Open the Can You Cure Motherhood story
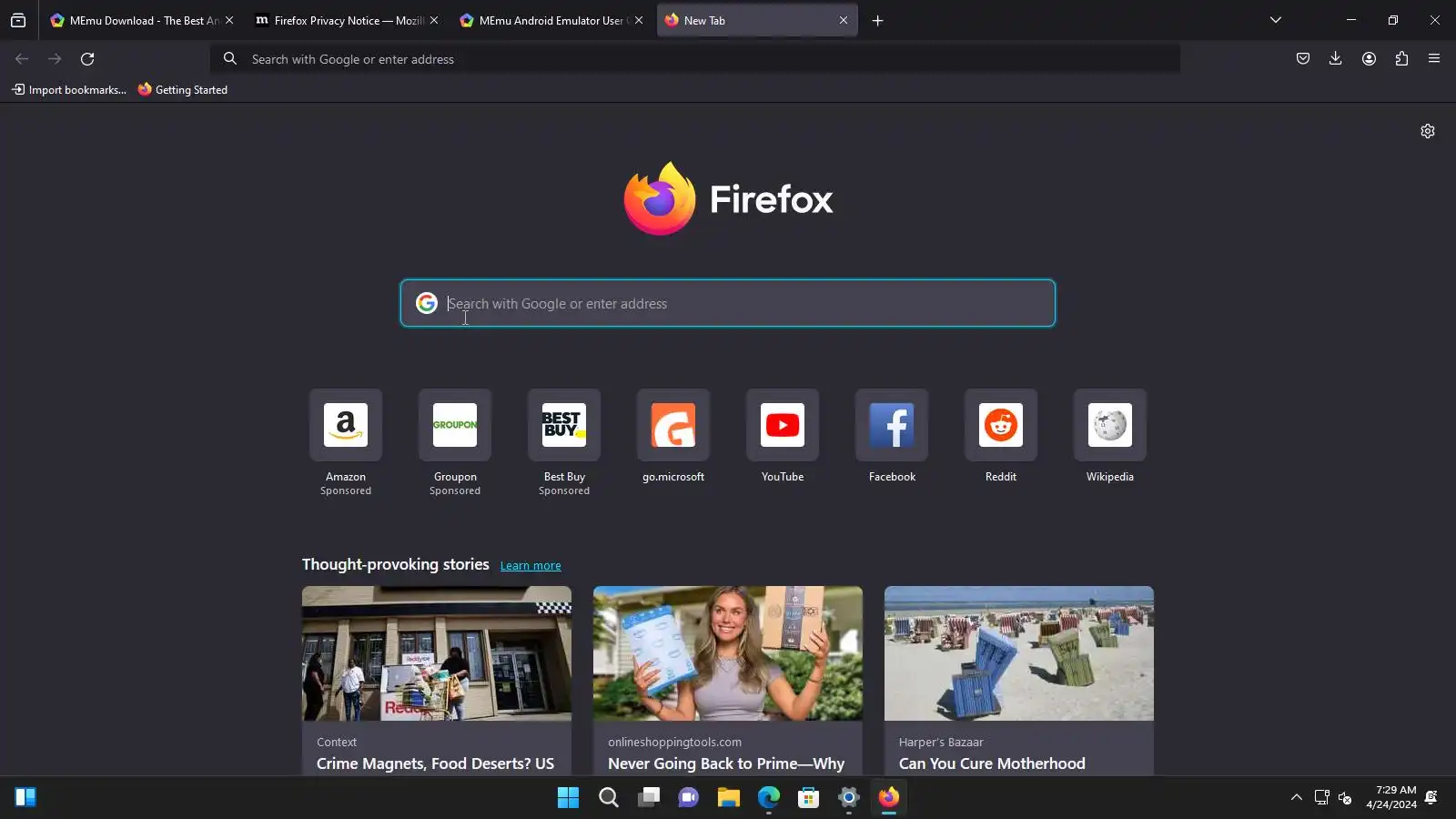Image resolution: width=1456 pixels, height=819 pixels. coord(992,763)
